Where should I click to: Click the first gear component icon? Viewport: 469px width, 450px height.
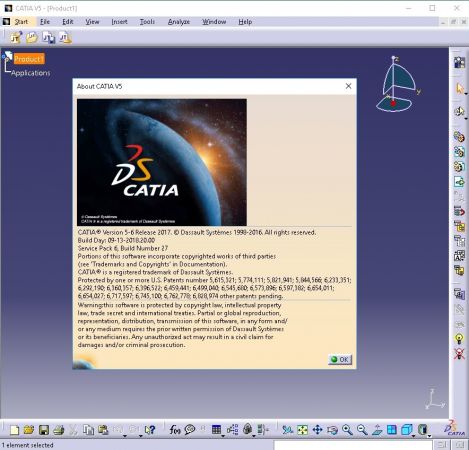coord(459,137)
